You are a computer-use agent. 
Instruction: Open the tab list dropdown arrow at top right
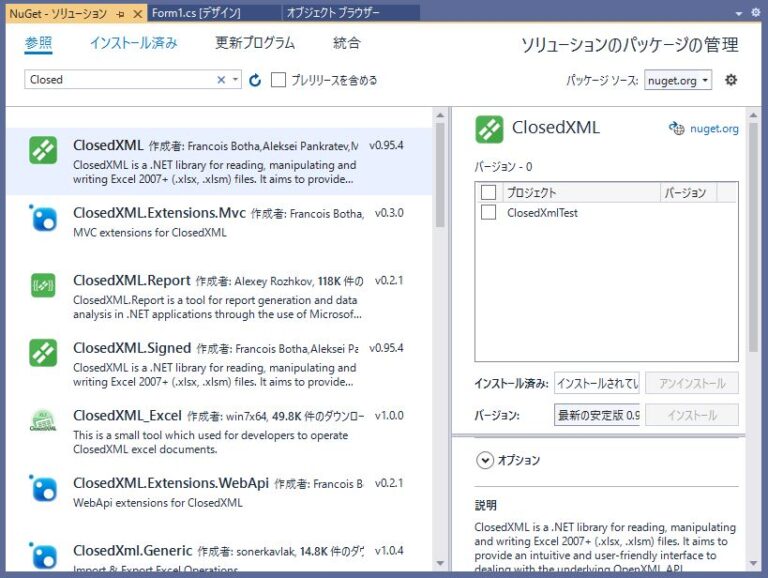click(x=739, y=14)
